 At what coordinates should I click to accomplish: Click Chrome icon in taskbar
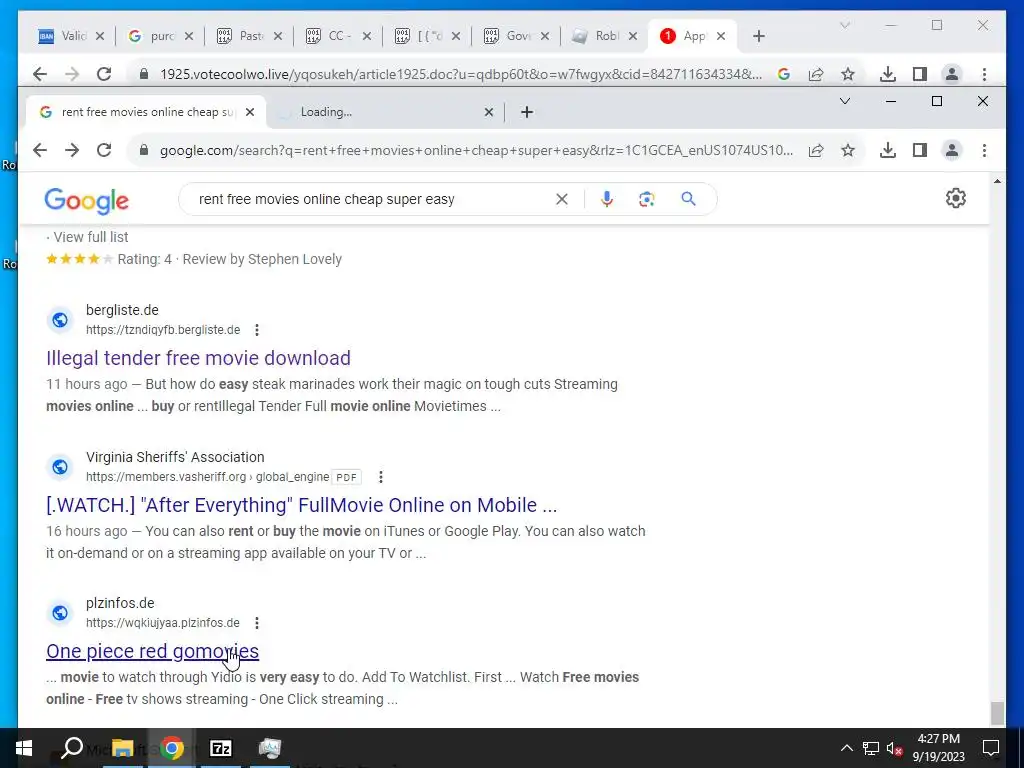pos(172,748)
